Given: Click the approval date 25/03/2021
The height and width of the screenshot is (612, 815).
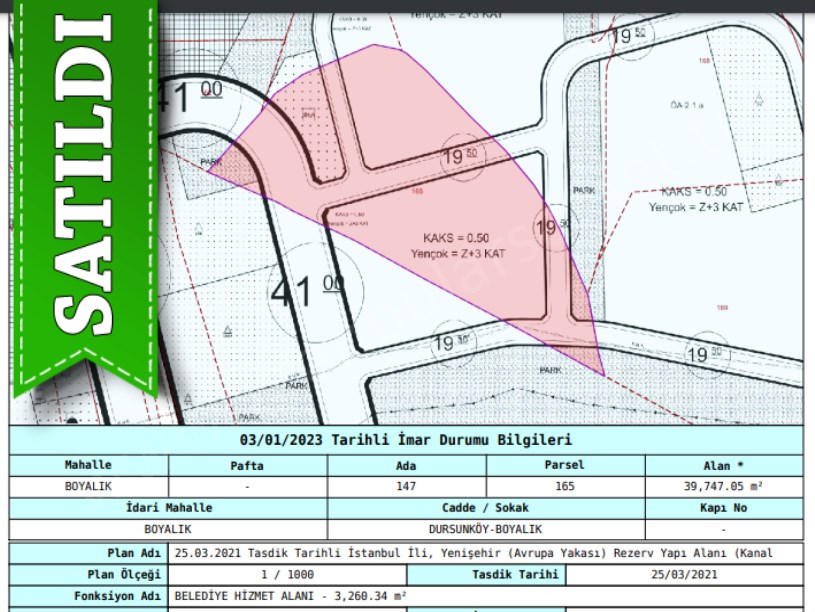Looking at the screenshot, I should tap(684, 575).
